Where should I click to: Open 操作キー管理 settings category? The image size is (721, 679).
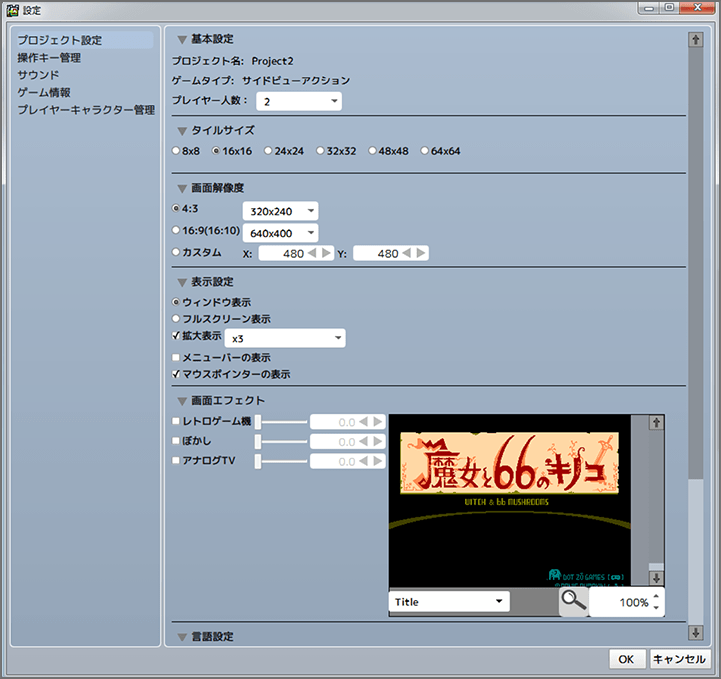tap(49, 58)
